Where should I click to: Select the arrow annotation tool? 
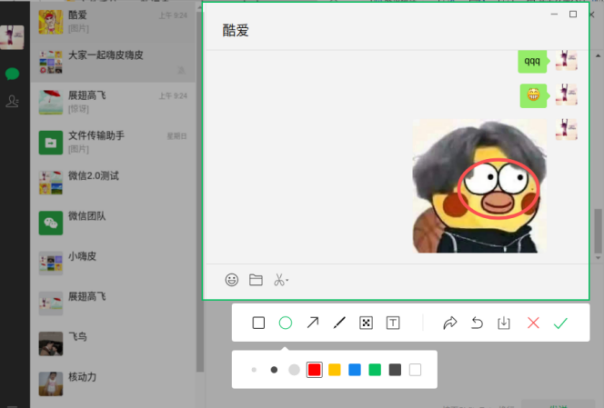pyautogui.click(x=312, y=322)
